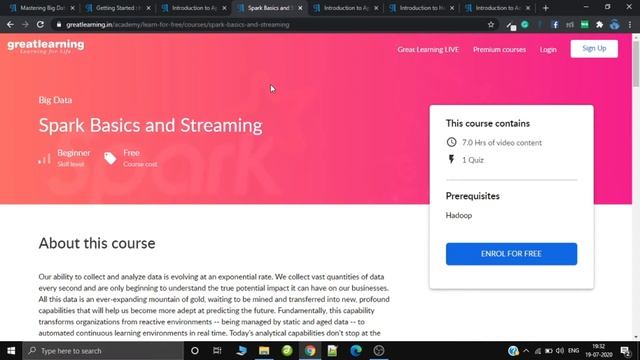Image resolution: width=640 pixels, height=360 pixels.
Task: Open the Premium courses link
Action: coord(499,49)
